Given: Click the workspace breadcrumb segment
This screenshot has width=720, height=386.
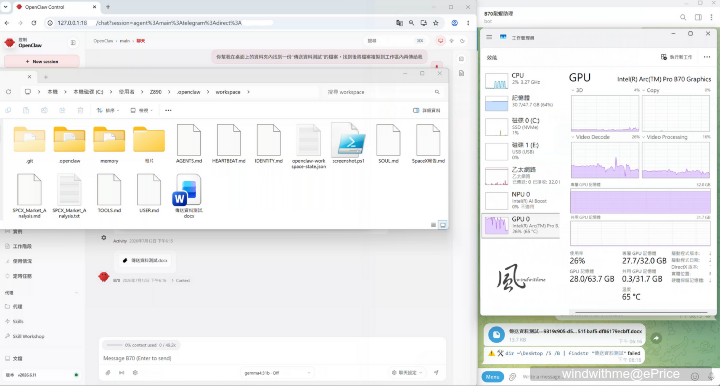Looking at the screenshot, I should pyautogui.click(x=228, y=92).
